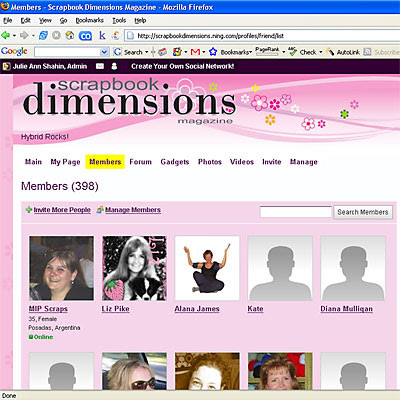Open the PageRank dropdown arrow
This screenshot has width=400, height=400.
(284, 52)
